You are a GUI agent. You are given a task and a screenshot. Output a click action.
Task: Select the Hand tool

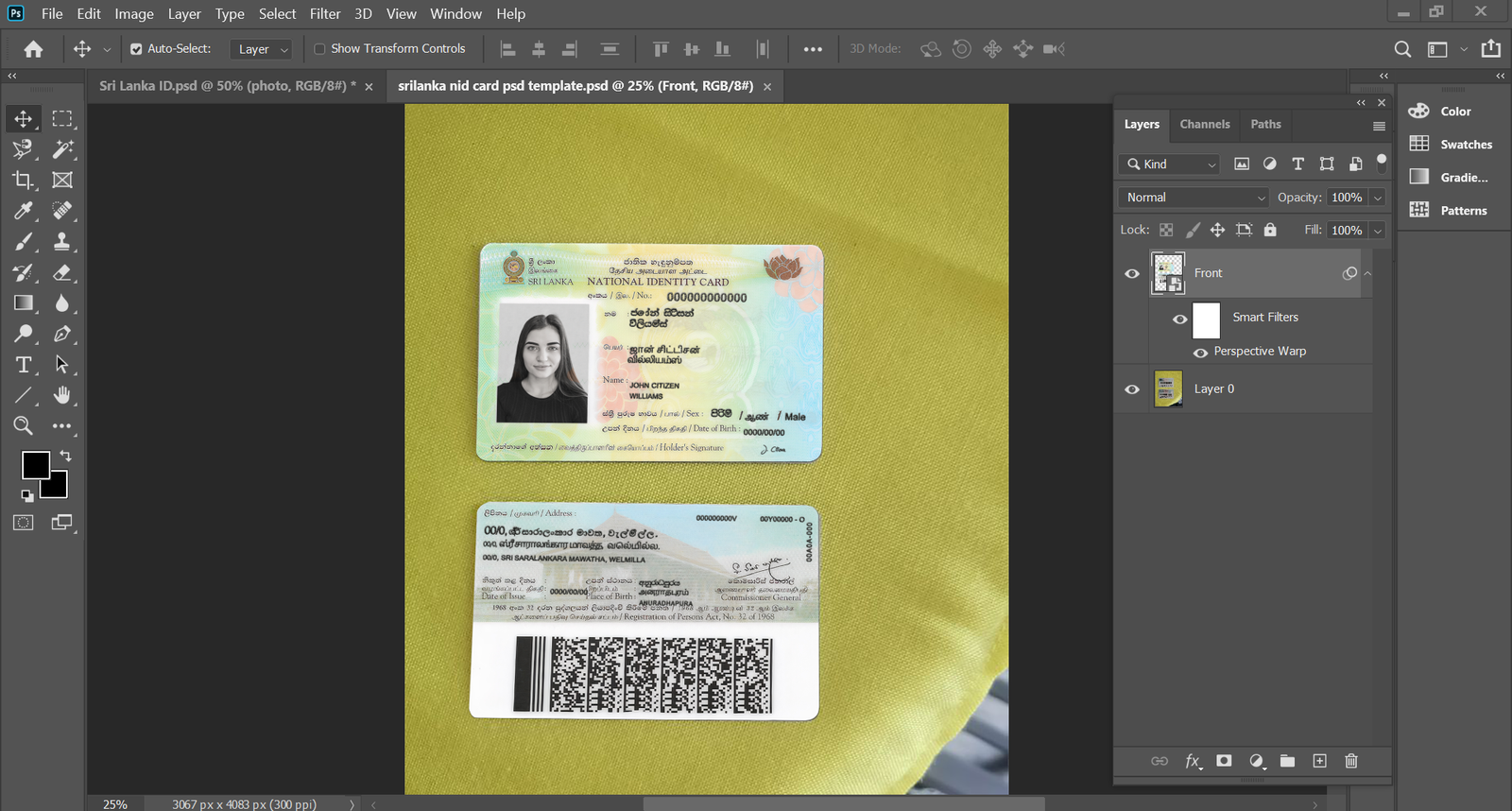pyautogui.click(x=62, y=395)
